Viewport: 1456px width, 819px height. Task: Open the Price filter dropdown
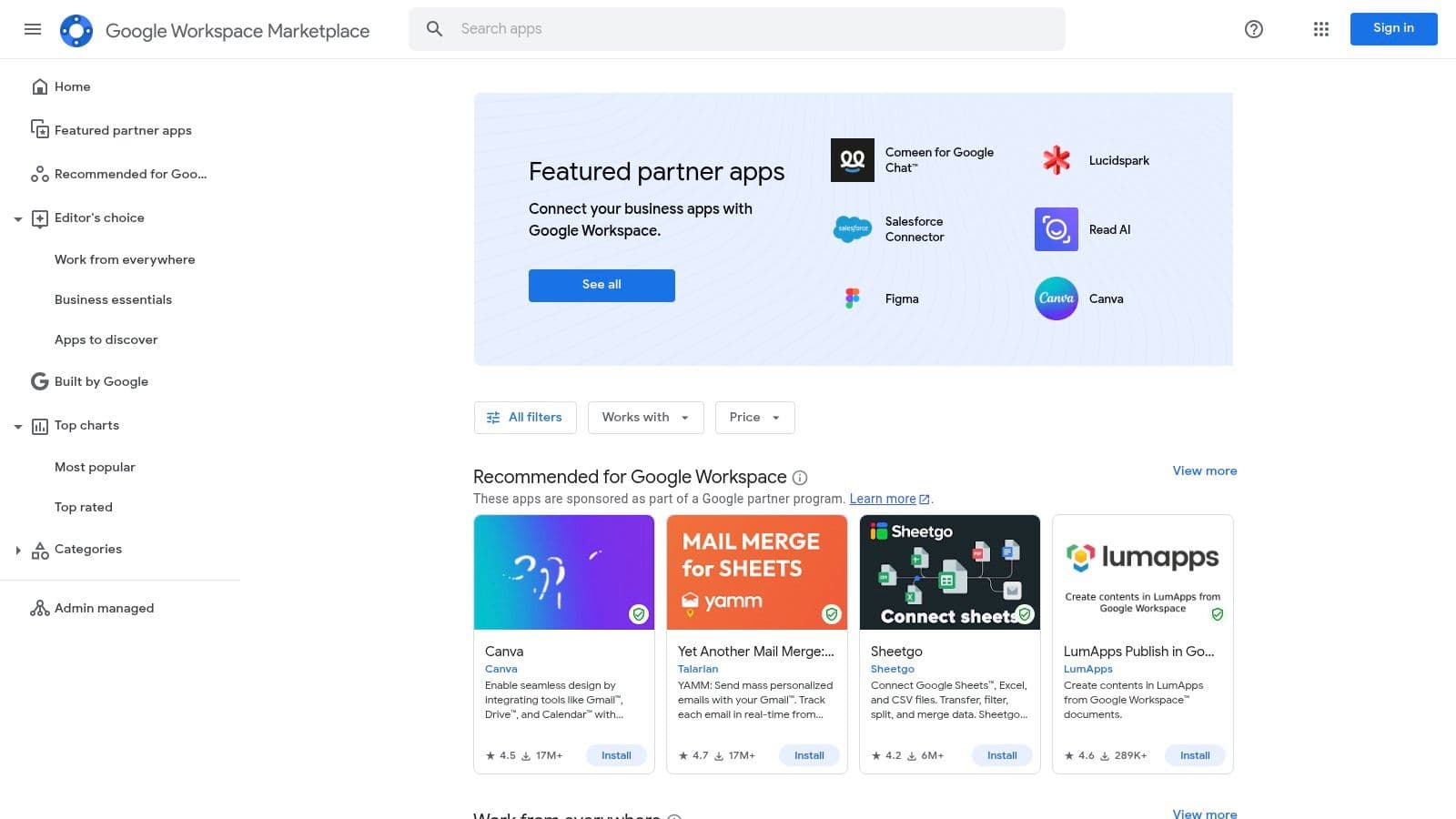click(754, 417)
